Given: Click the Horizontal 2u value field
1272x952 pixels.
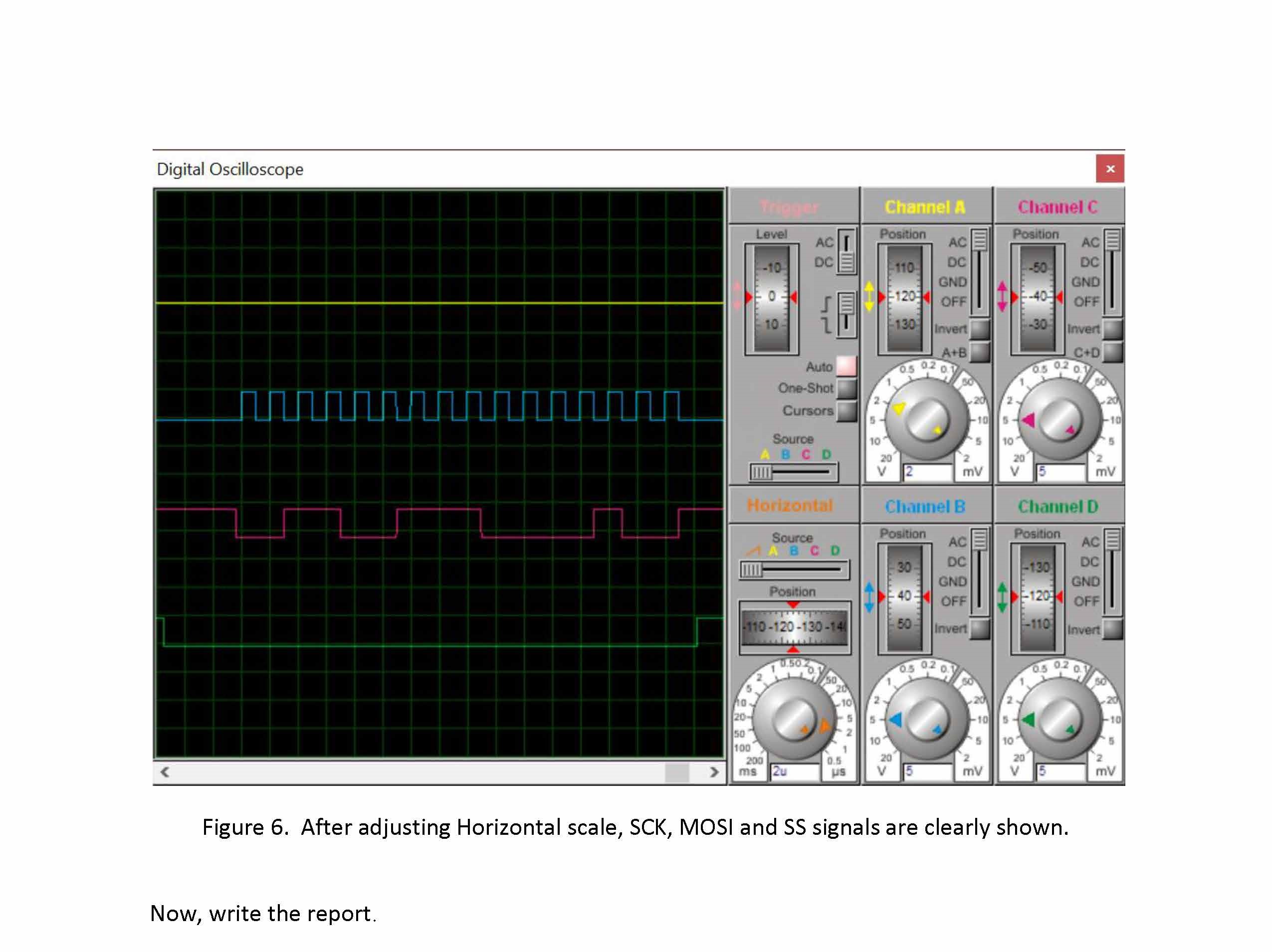Looking at the screenshot, I should 795,771.
